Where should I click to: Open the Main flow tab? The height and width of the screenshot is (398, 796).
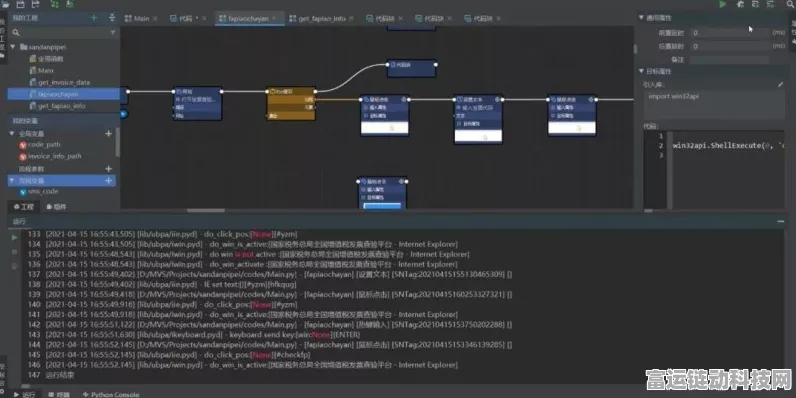click(x=137, y=18)
